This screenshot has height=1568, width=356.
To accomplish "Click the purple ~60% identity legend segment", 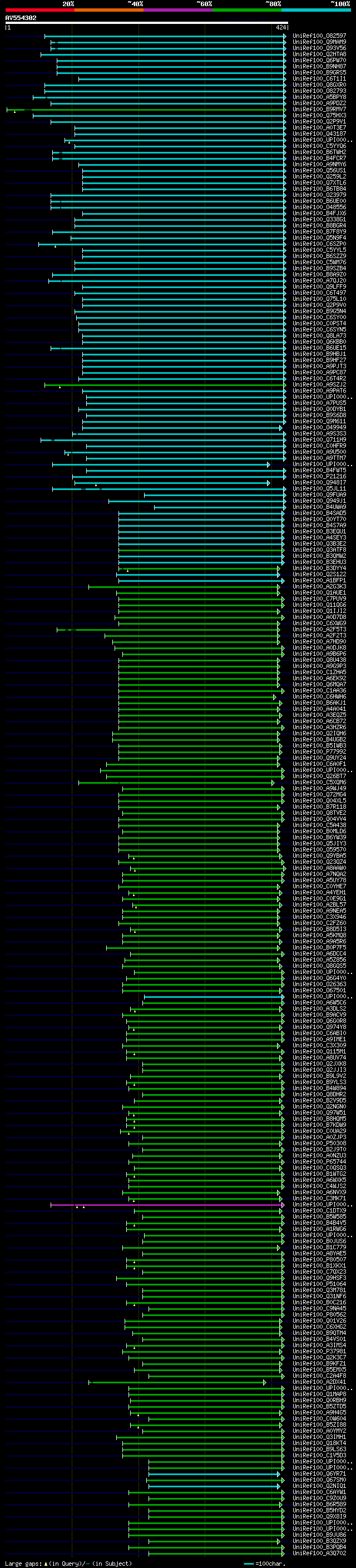I will click(x=179, y=10).
